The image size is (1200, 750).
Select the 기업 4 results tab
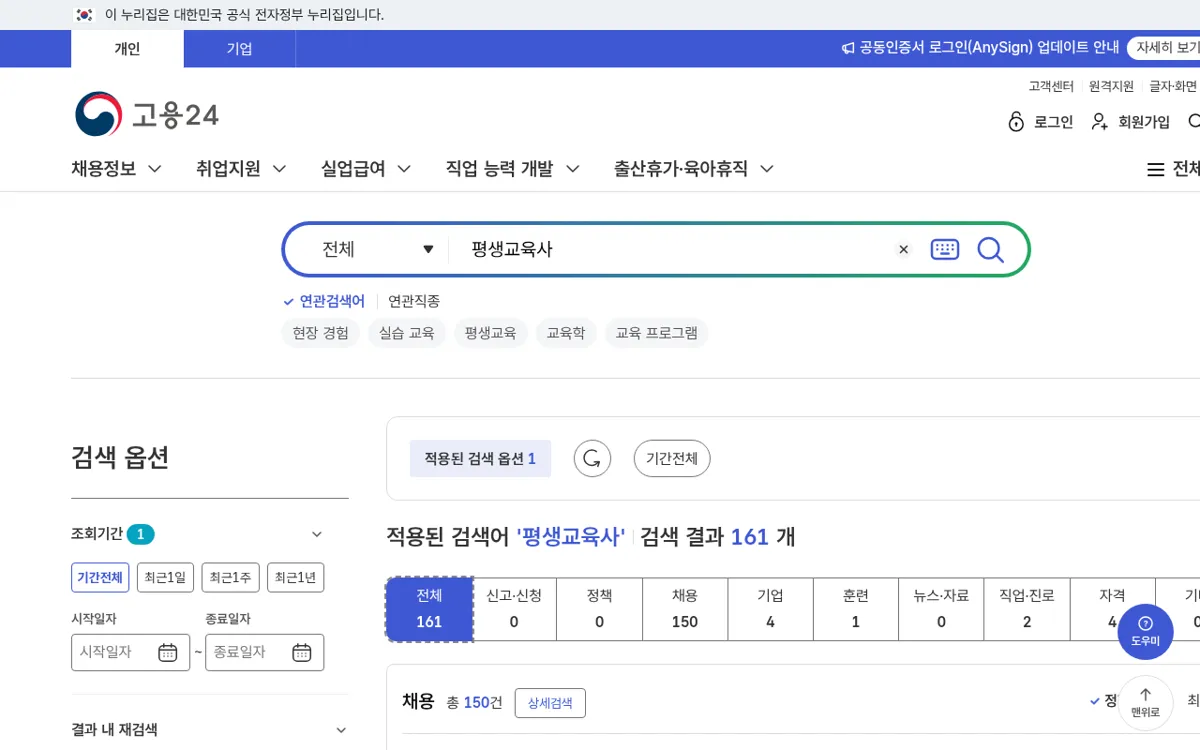[x=770, y=609]
